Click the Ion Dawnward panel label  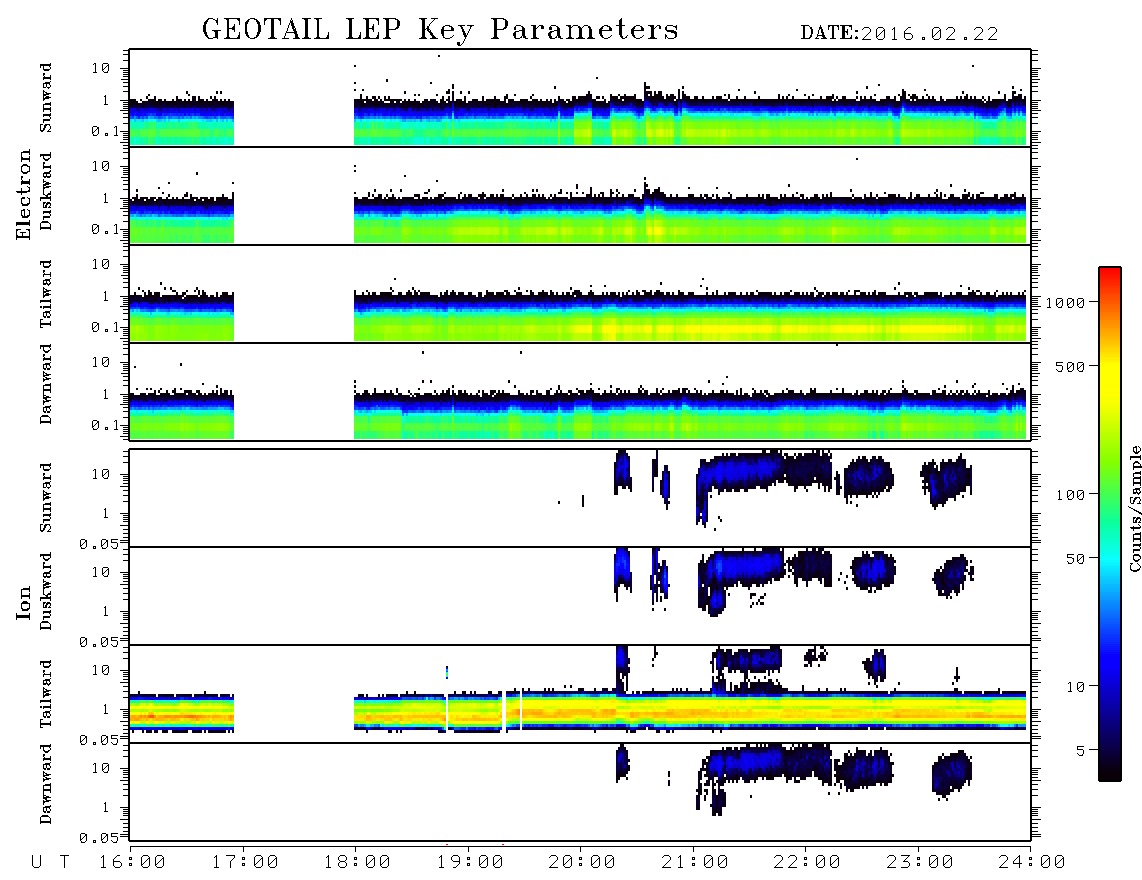(x=46, y=784)
